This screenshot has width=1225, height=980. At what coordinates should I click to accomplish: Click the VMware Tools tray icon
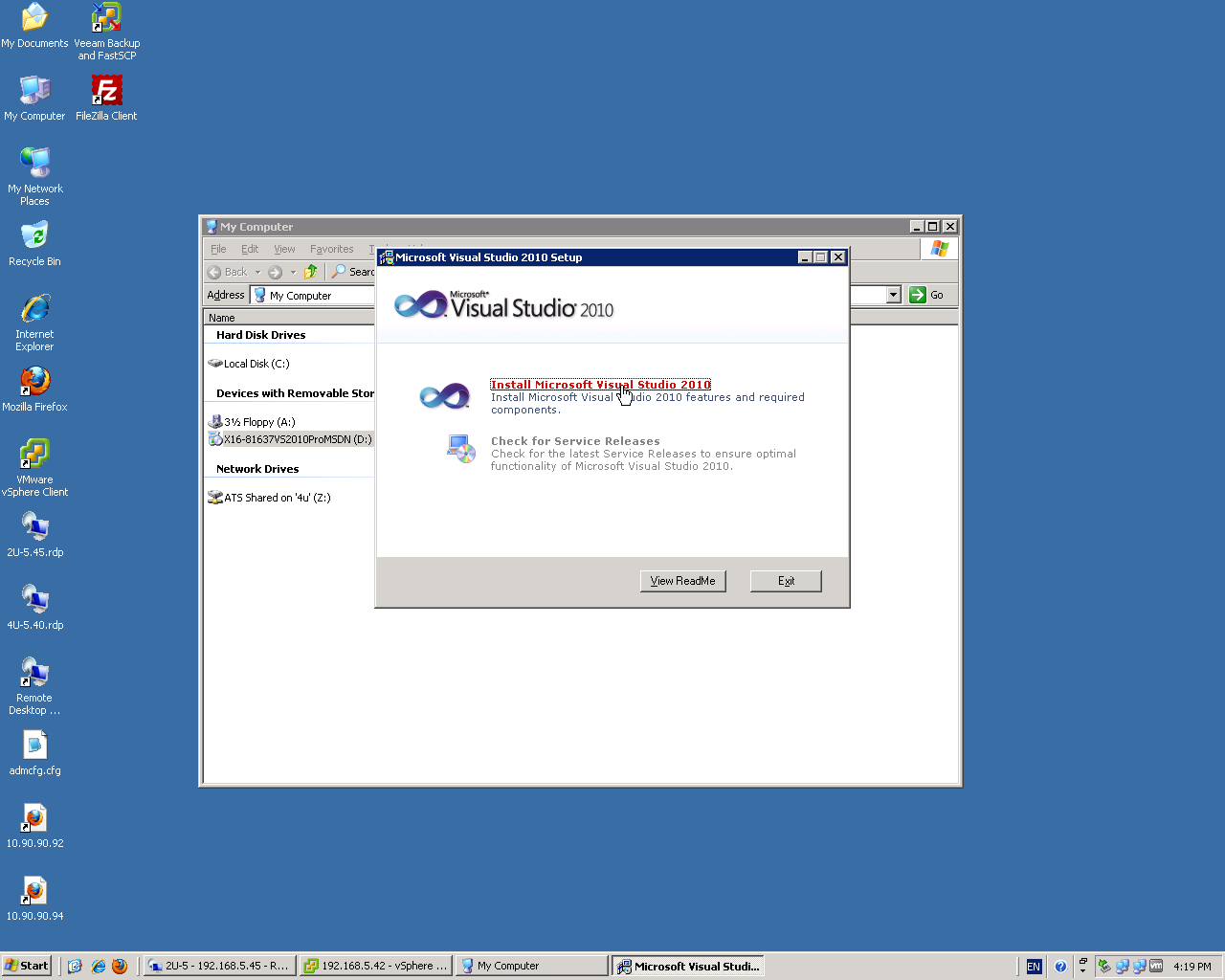[1156, 967]
